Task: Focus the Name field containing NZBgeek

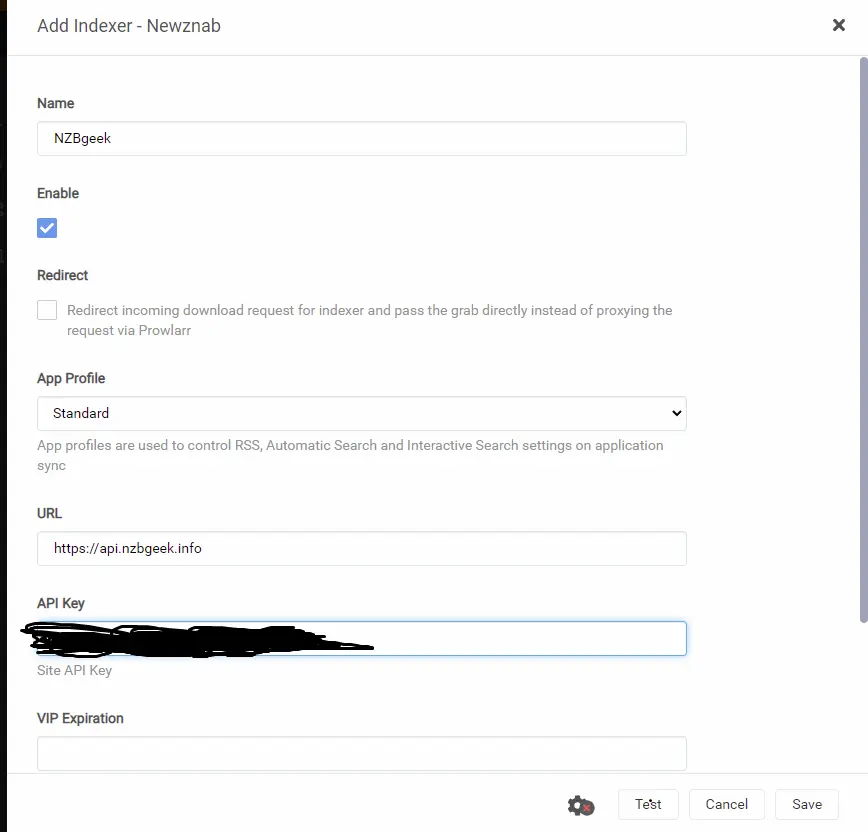Action: 361,139
